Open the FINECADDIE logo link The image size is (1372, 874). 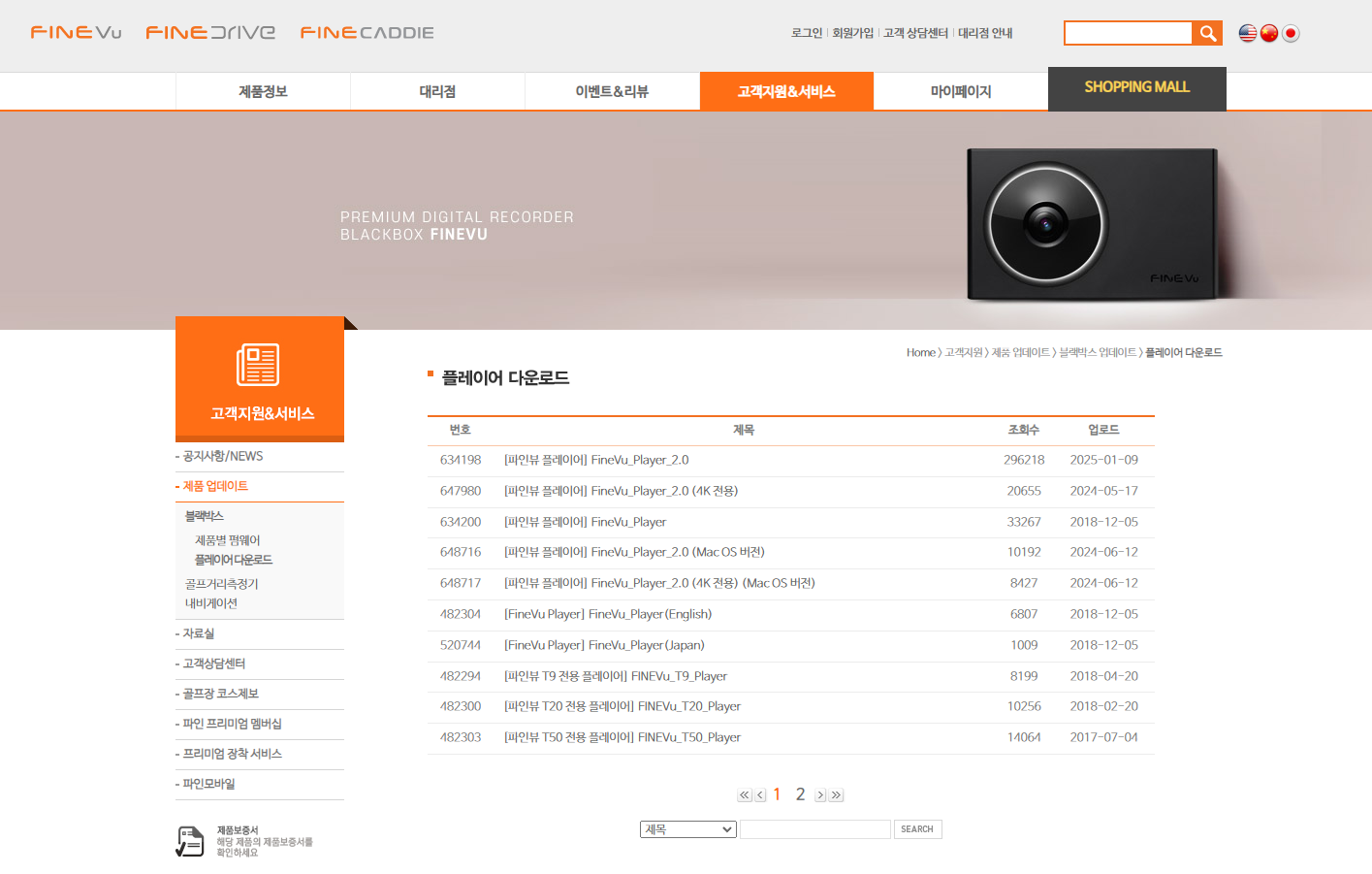(x=367, y=32)
